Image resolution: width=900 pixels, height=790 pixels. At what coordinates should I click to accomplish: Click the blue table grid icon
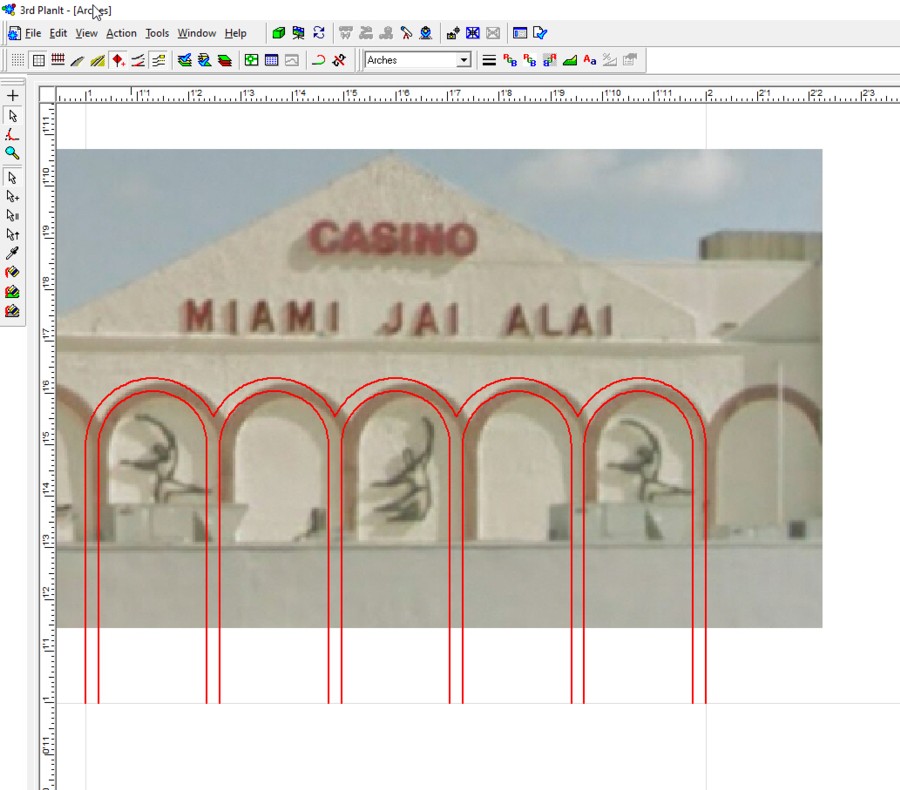271,60
